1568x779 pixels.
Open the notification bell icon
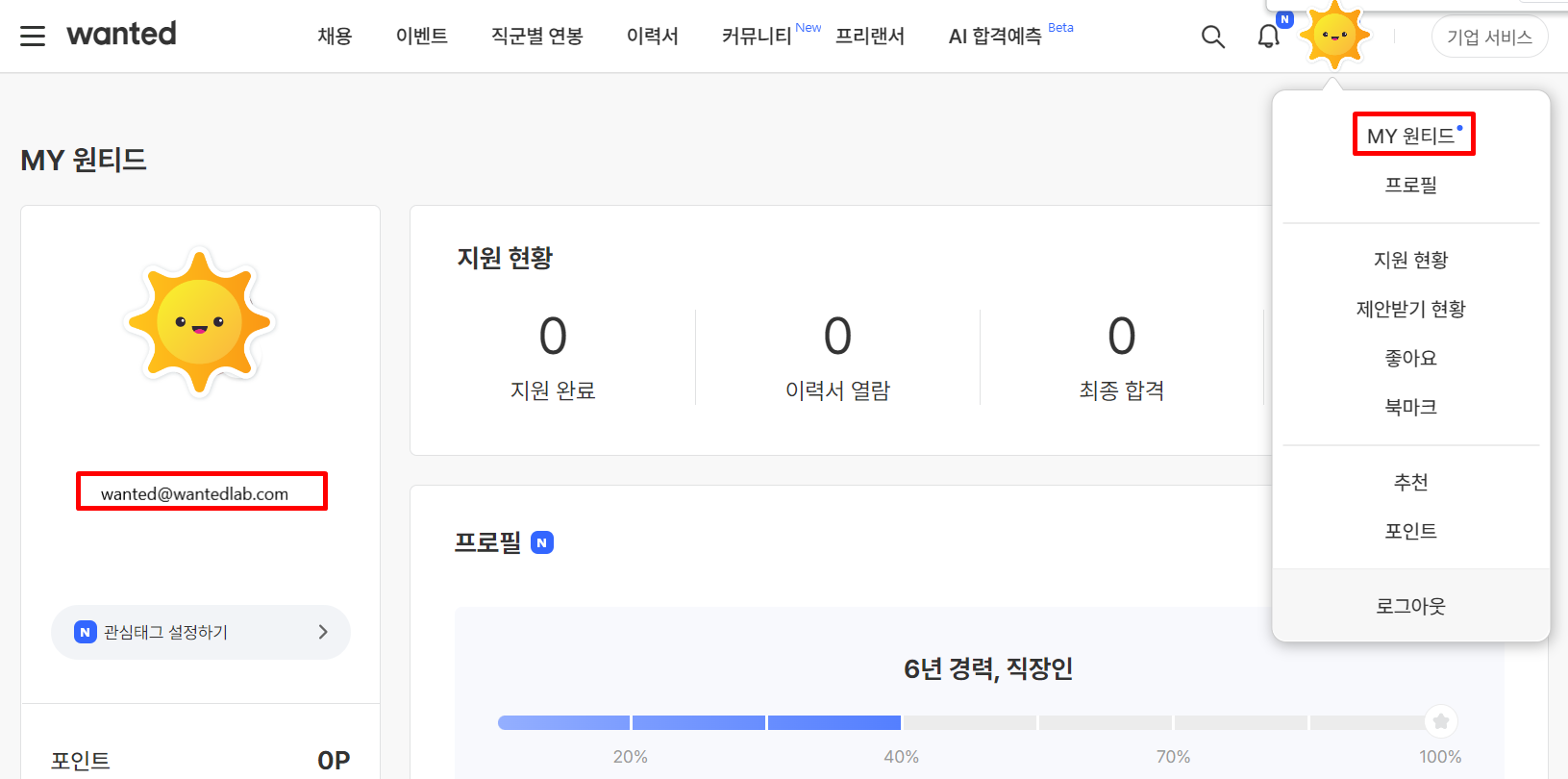1269,37
